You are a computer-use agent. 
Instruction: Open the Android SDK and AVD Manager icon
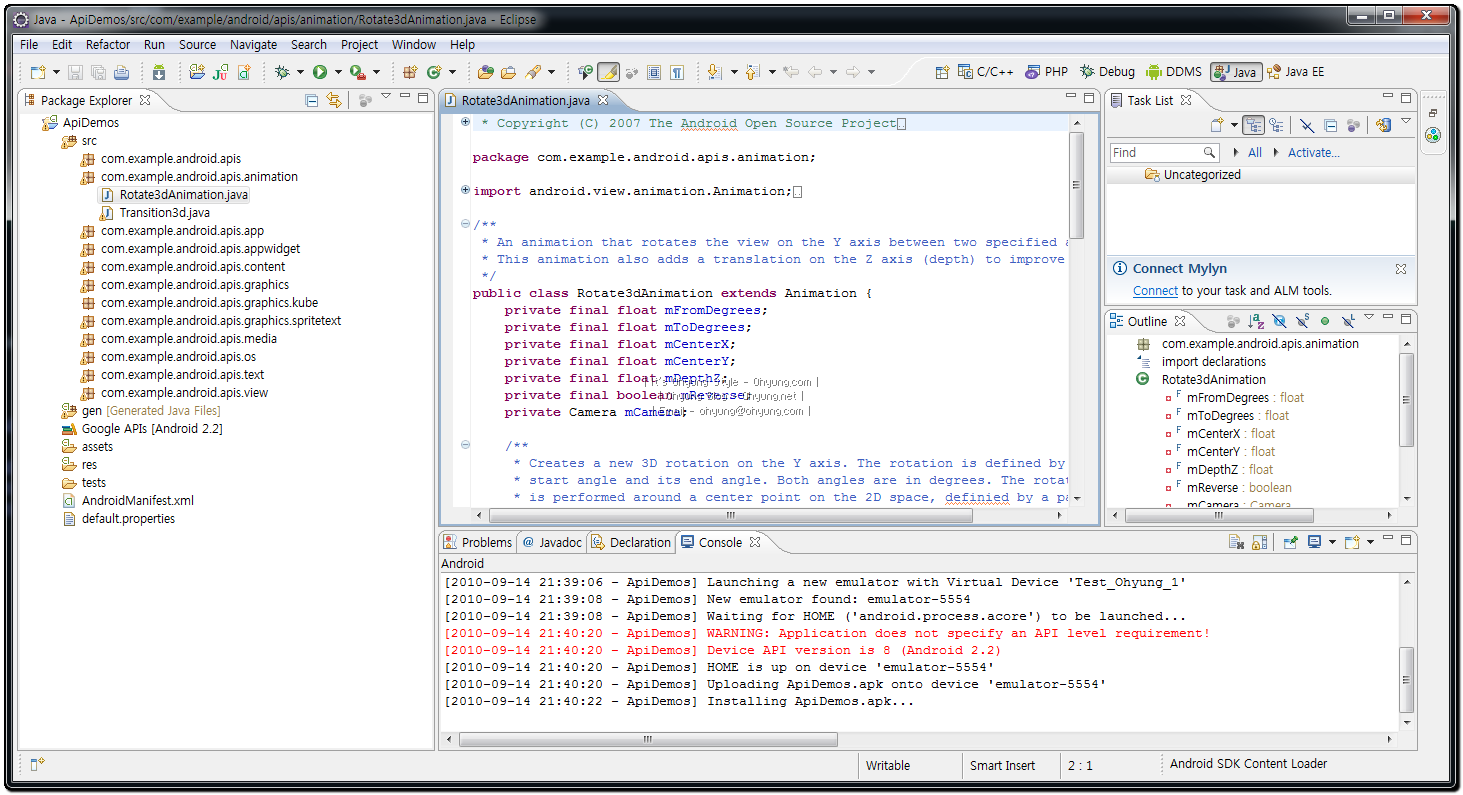(x=159, y=72)
